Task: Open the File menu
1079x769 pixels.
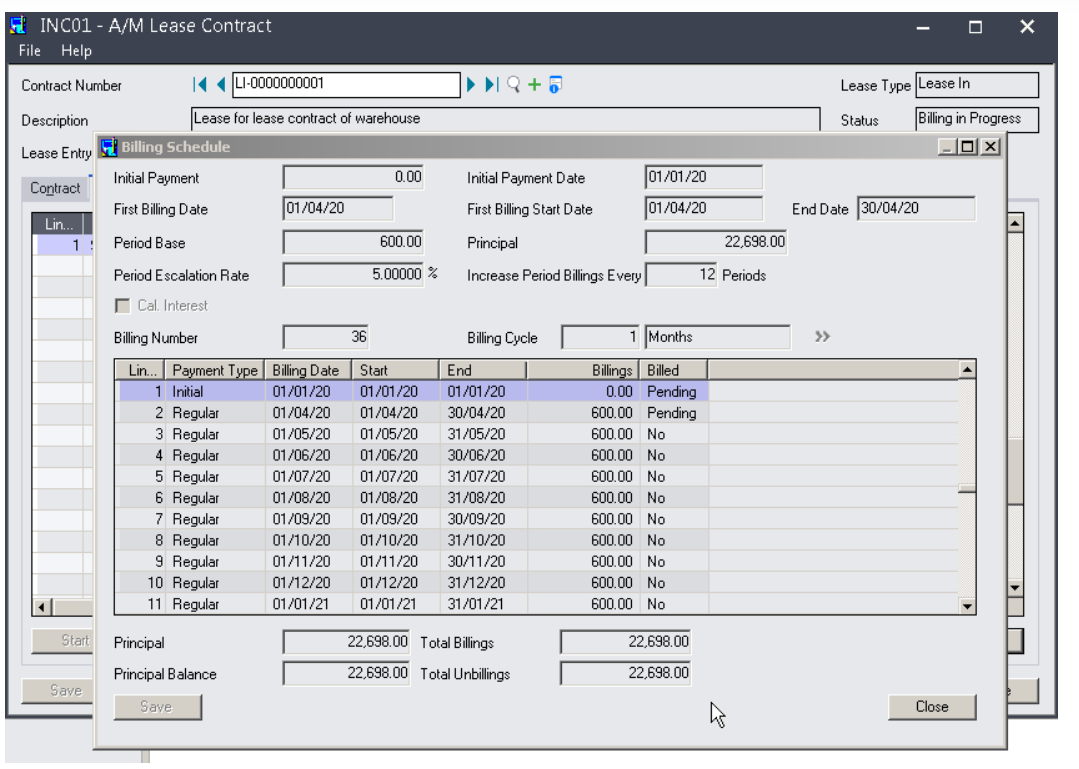Action: click(x=28, y=51)
